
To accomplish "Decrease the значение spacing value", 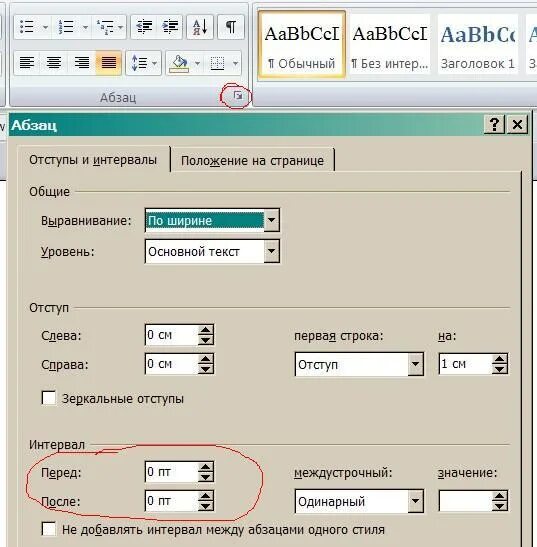I will [500, 506].
